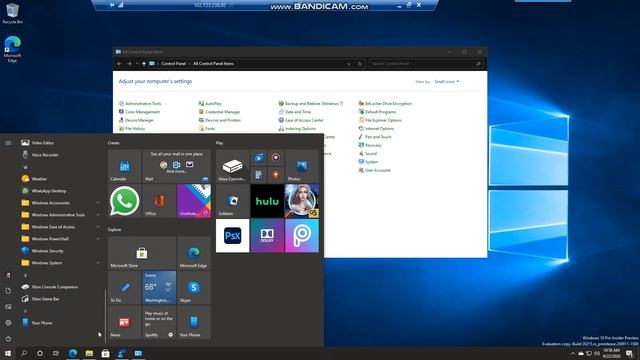Expand the Windows Ease of Access folder
Screen dimensions: 640x360
pyautogui.click(x=60, y=227)
